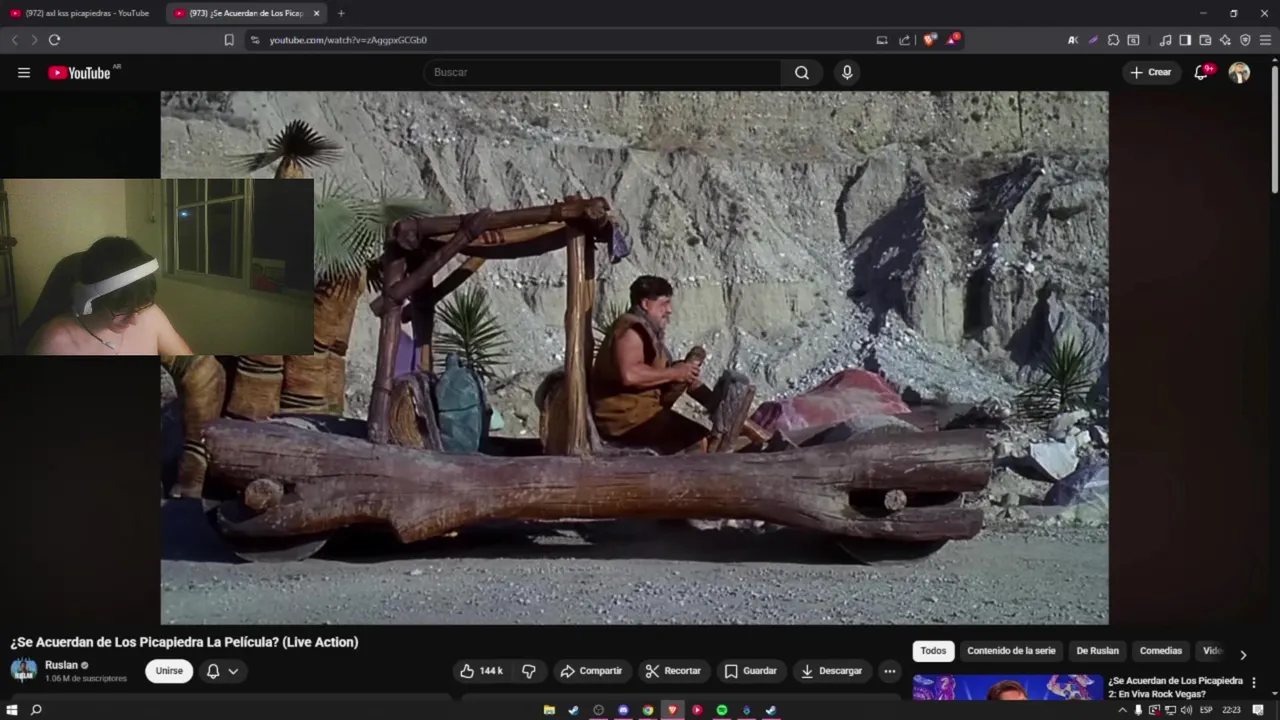Screen dimensions: 1280x720
Task: Open more actions three-dot menu
Action: tap(890, 671)
